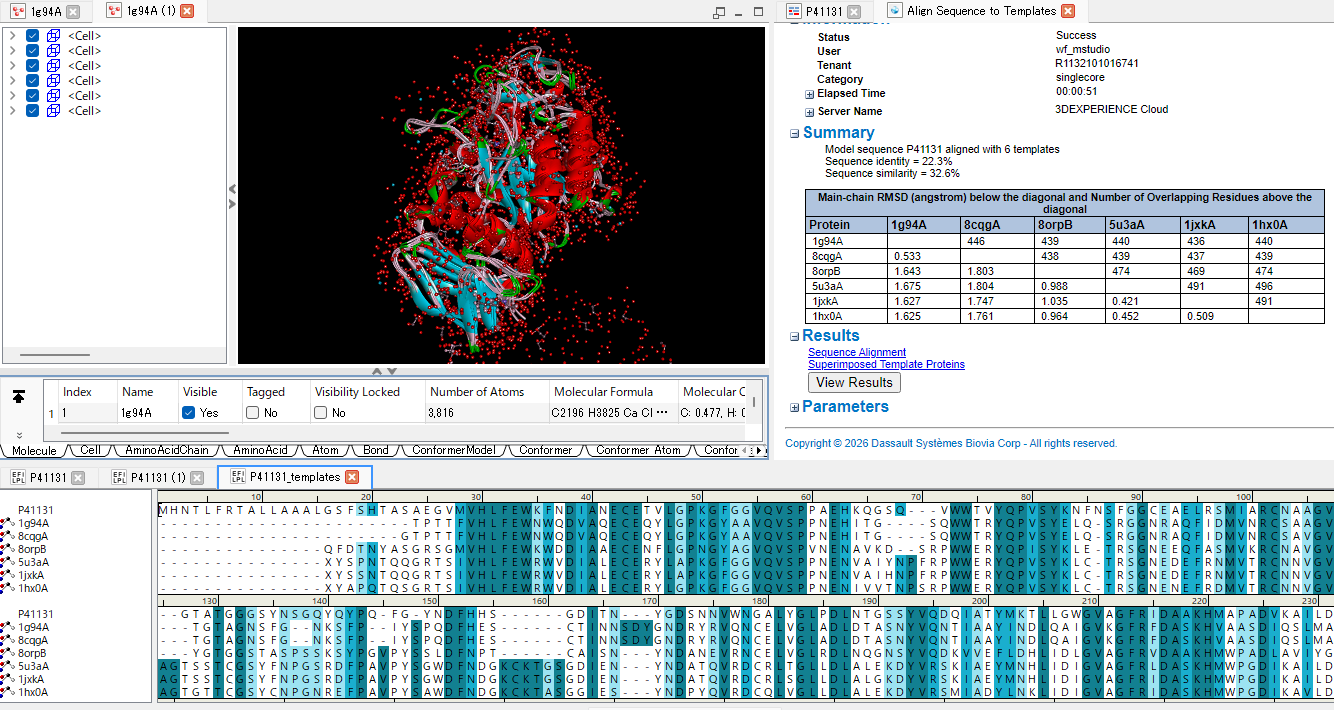This screenshot has height=710, width=1334.
Task: Expand the Parameters section in the report
Action: click(795, 408)
